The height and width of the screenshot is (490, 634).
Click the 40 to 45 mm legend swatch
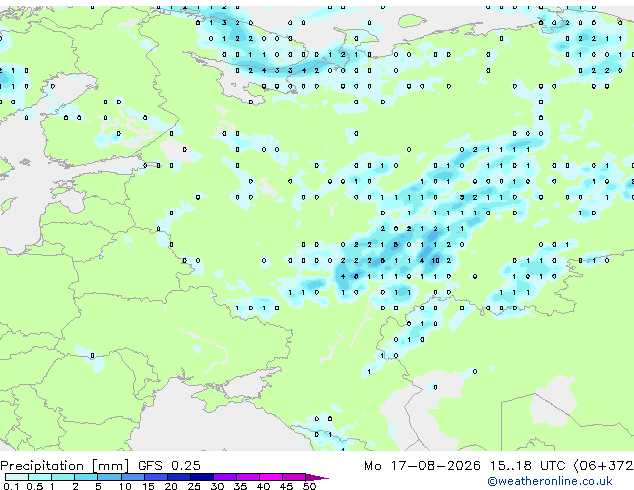pyautogui.click(x=271, y=477)
